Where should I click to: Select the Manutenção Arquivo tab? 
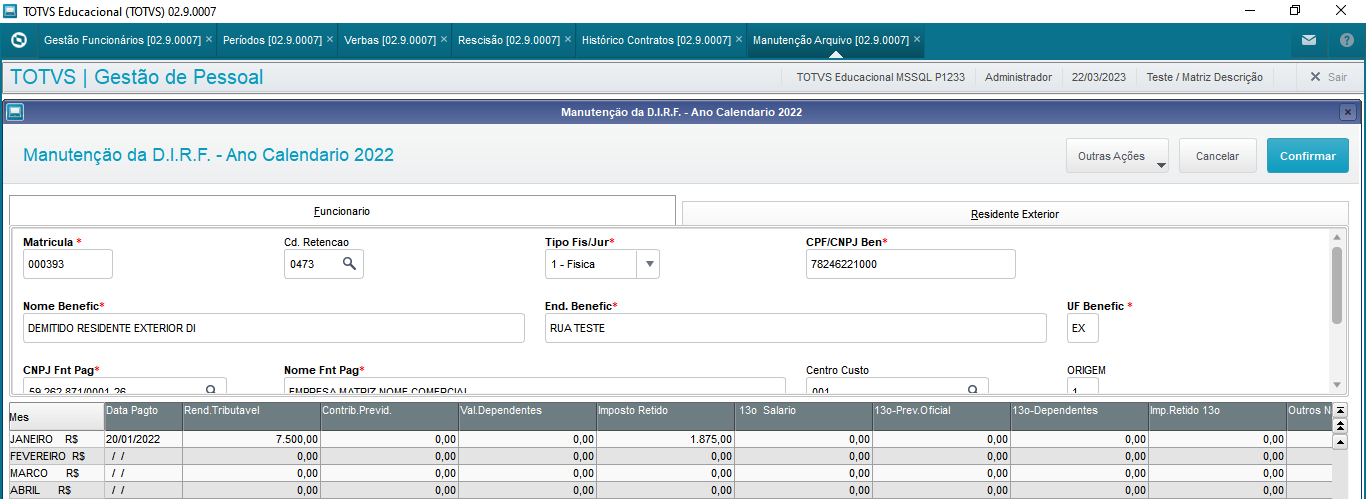click(x=830, y=40)
